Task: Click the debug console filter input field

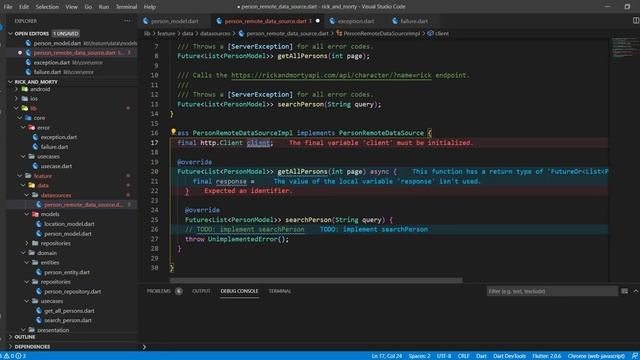Action: [551, 291]
